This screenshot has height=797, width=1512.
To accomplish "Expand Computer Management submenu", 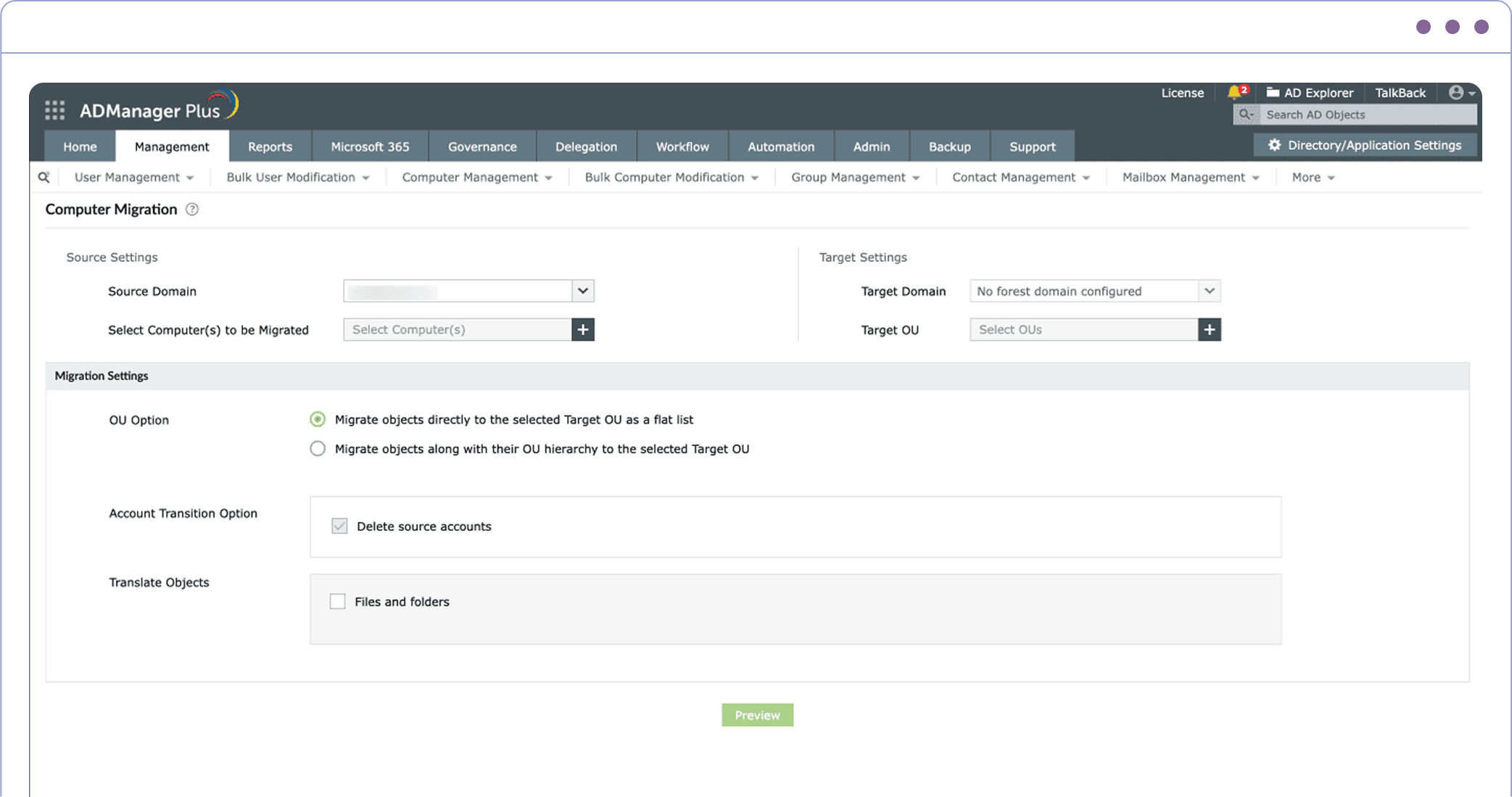I will tap(476, 178).
